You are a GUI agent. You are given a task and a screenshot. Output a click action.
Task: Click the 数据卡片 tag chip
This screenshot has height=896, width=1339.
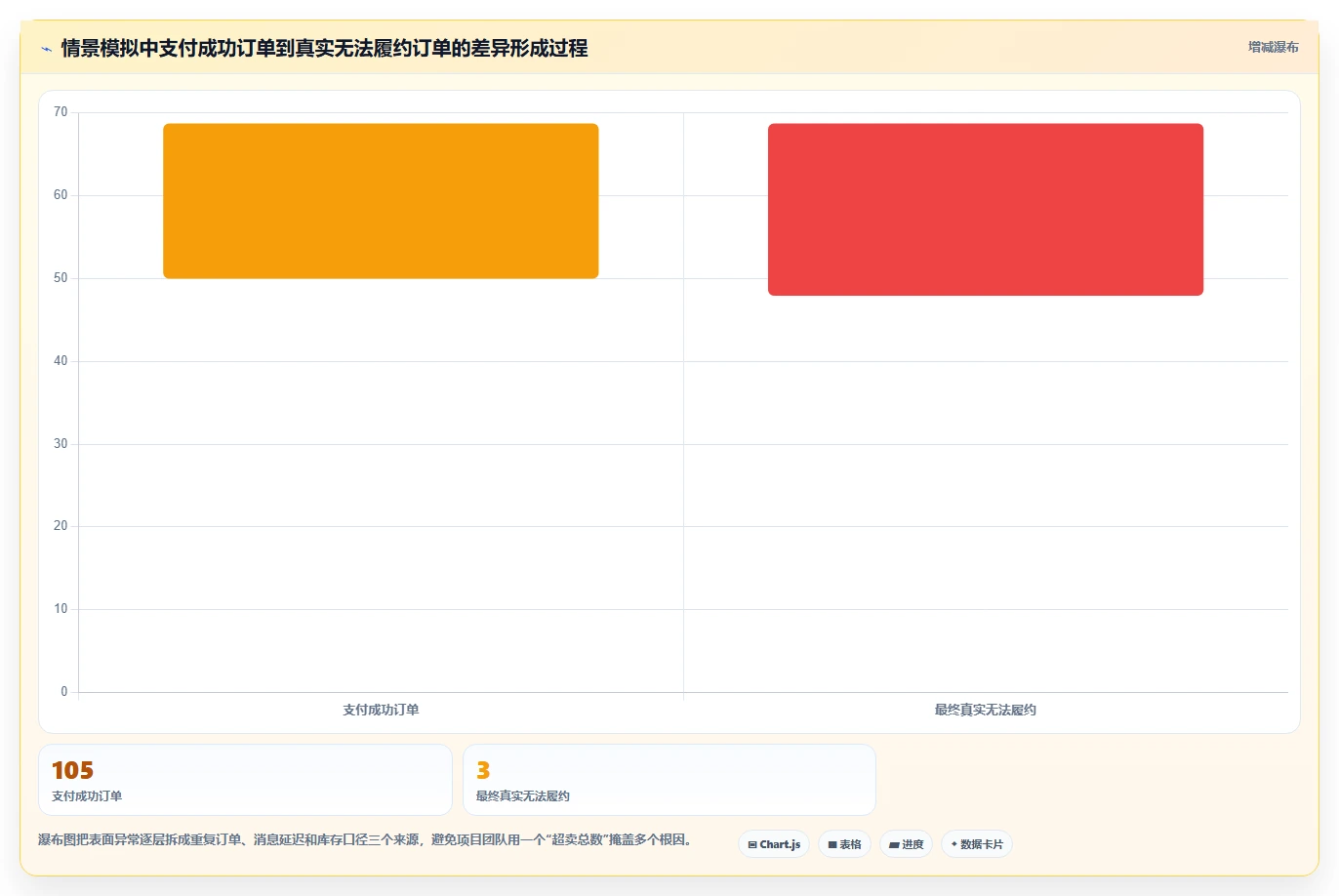977,844
